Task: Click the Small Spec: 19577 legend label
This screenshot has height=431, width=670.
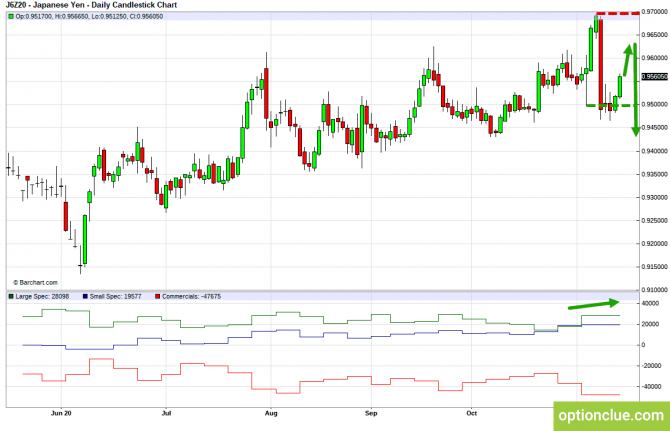Action: tap(115, 296)
